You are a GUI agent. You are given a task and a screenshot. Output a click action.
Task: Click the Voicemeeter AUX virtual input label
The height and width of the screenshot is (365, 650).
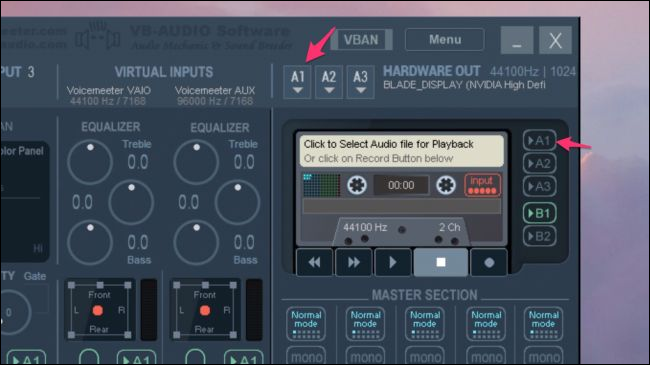click(x=215, y=90)
